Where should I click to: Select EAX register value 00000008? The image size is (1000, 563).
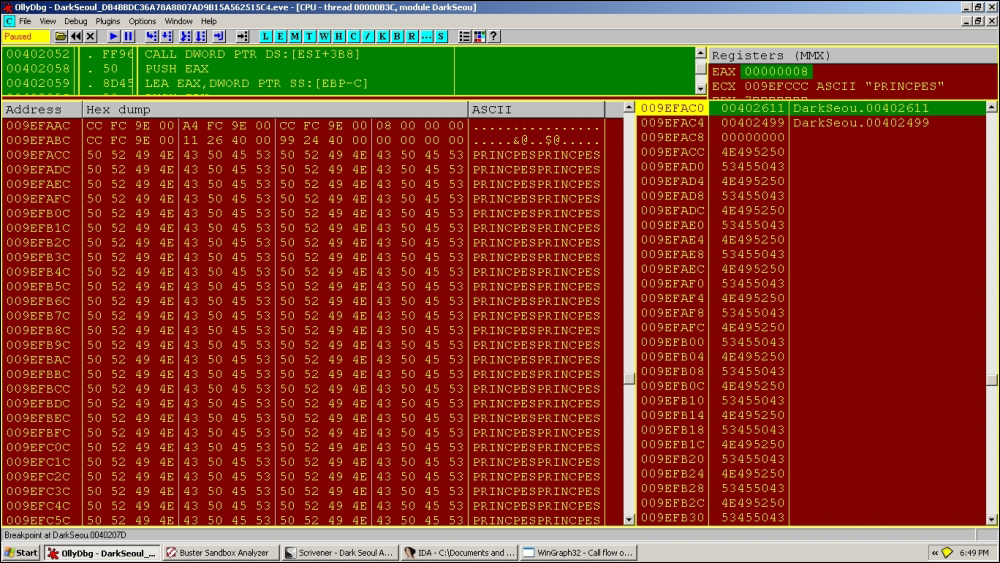(776, 72)
